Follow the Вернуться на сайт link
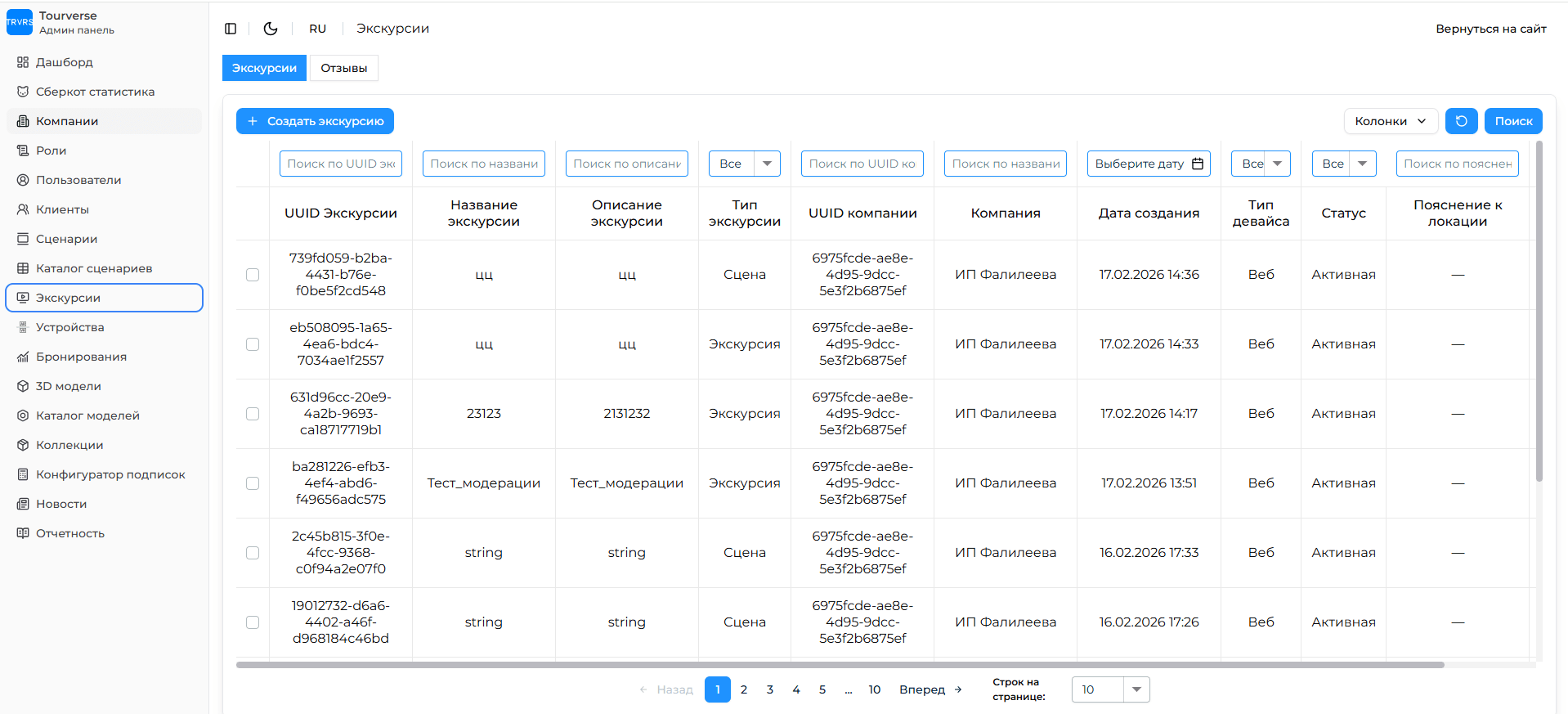 click(1490, 29)
